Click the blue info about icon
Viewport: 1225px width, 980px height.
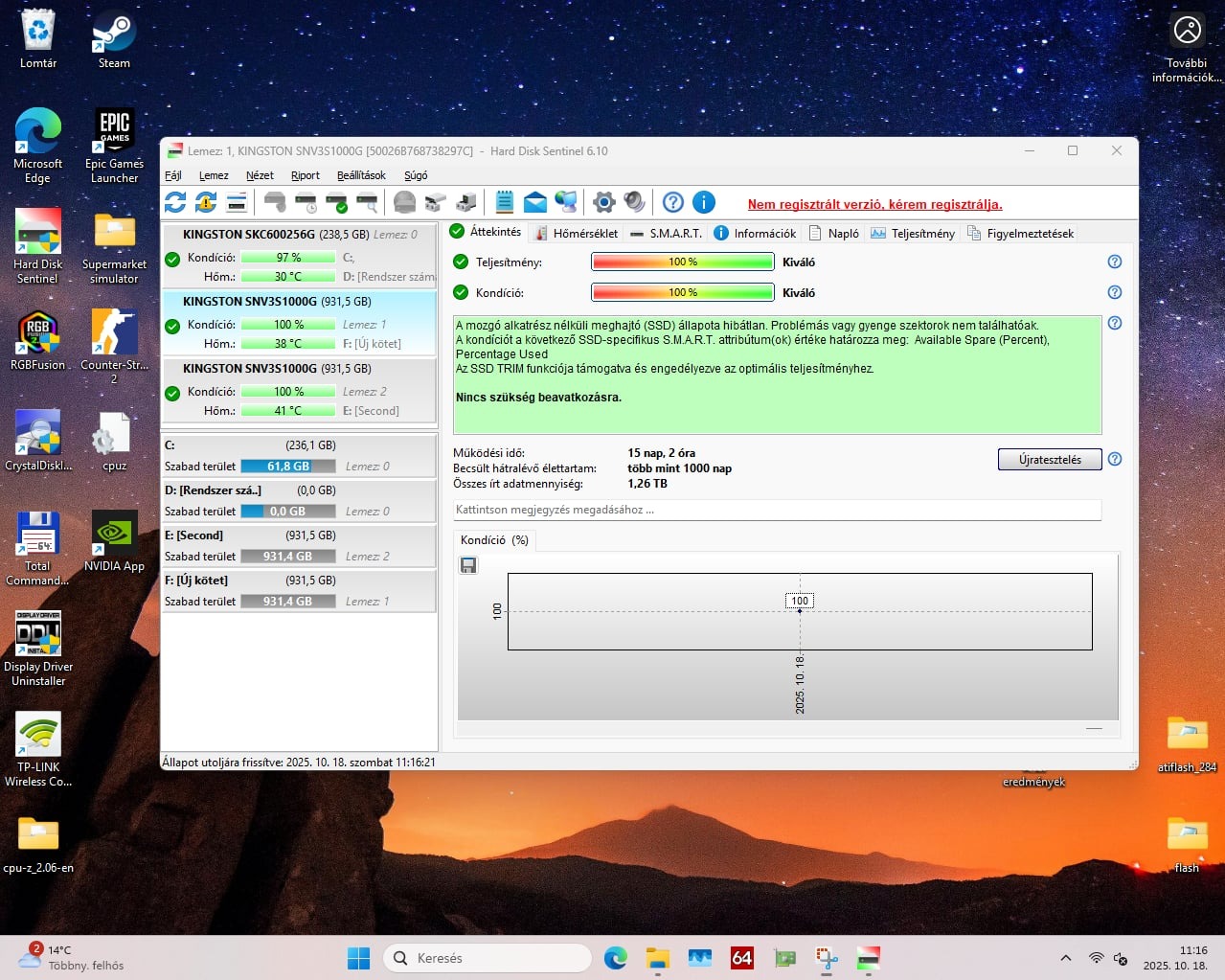[x=703, y=202]
